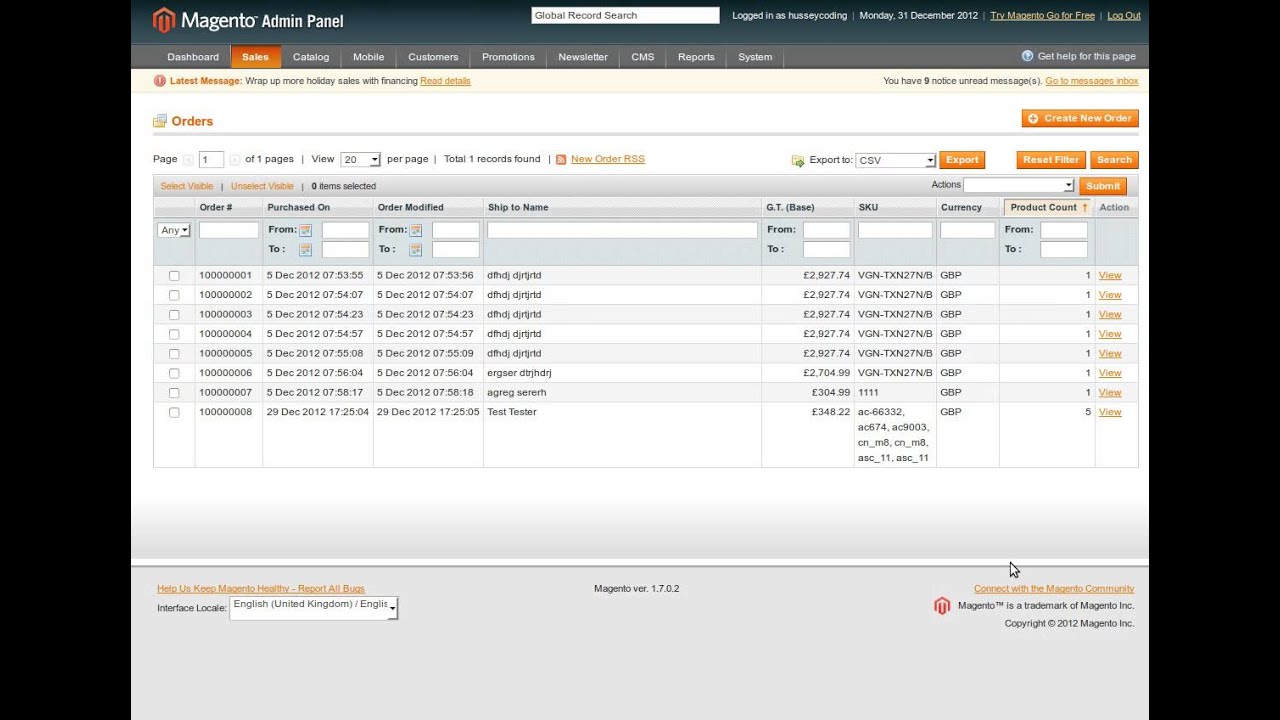Go to previous page arrow
The image size is (1280, 720).
tap(188, 160)
